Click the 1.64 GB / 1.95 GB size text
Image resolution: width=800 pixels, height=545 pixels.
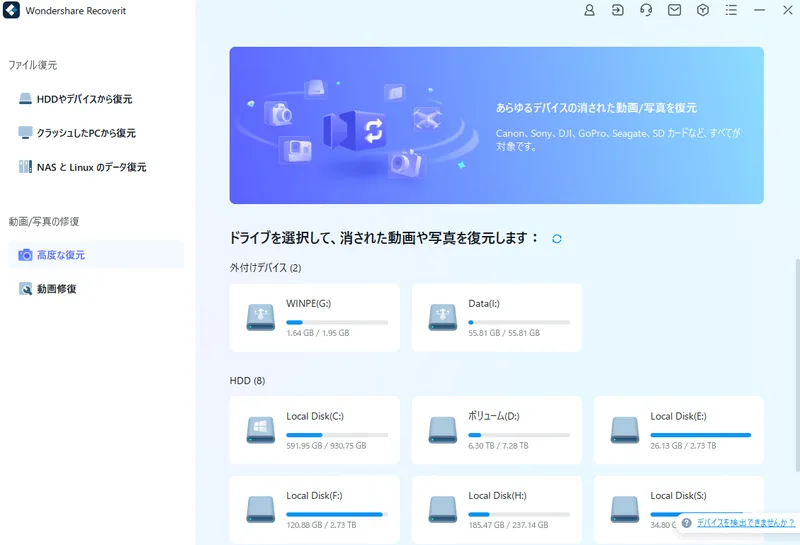(318, 333)
